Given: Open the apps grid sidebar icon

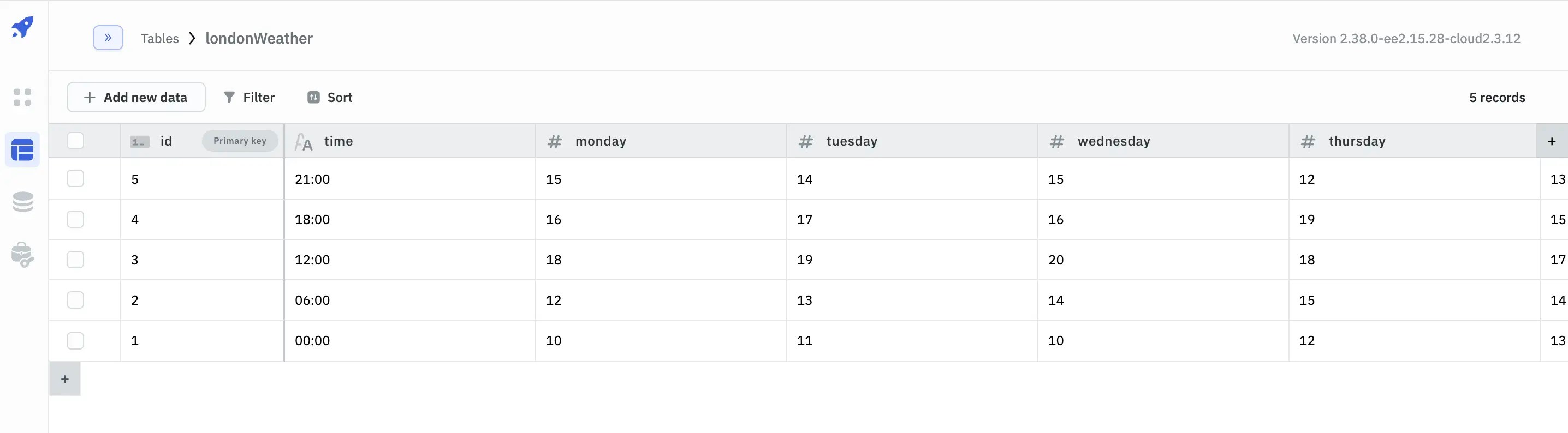Looking at the screenshot, I should point(22,97).
